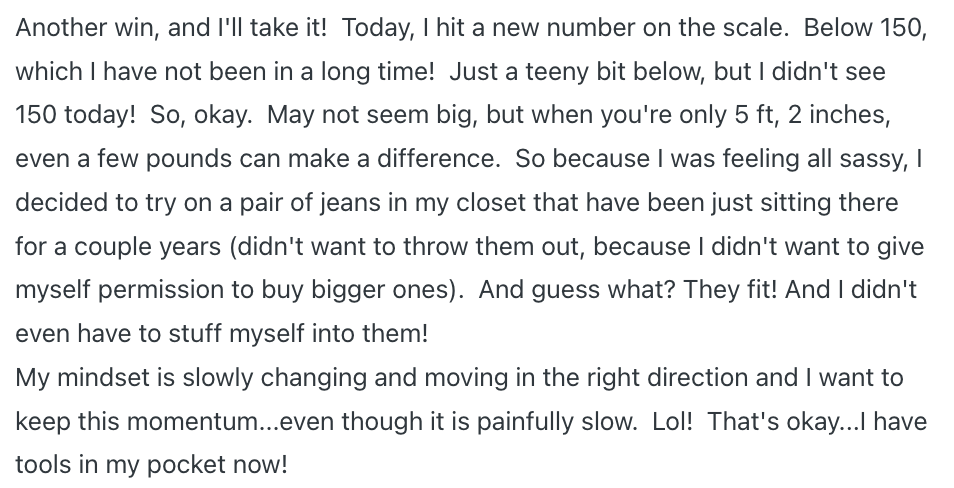Click the text "They fit!"

pos(731,290)
